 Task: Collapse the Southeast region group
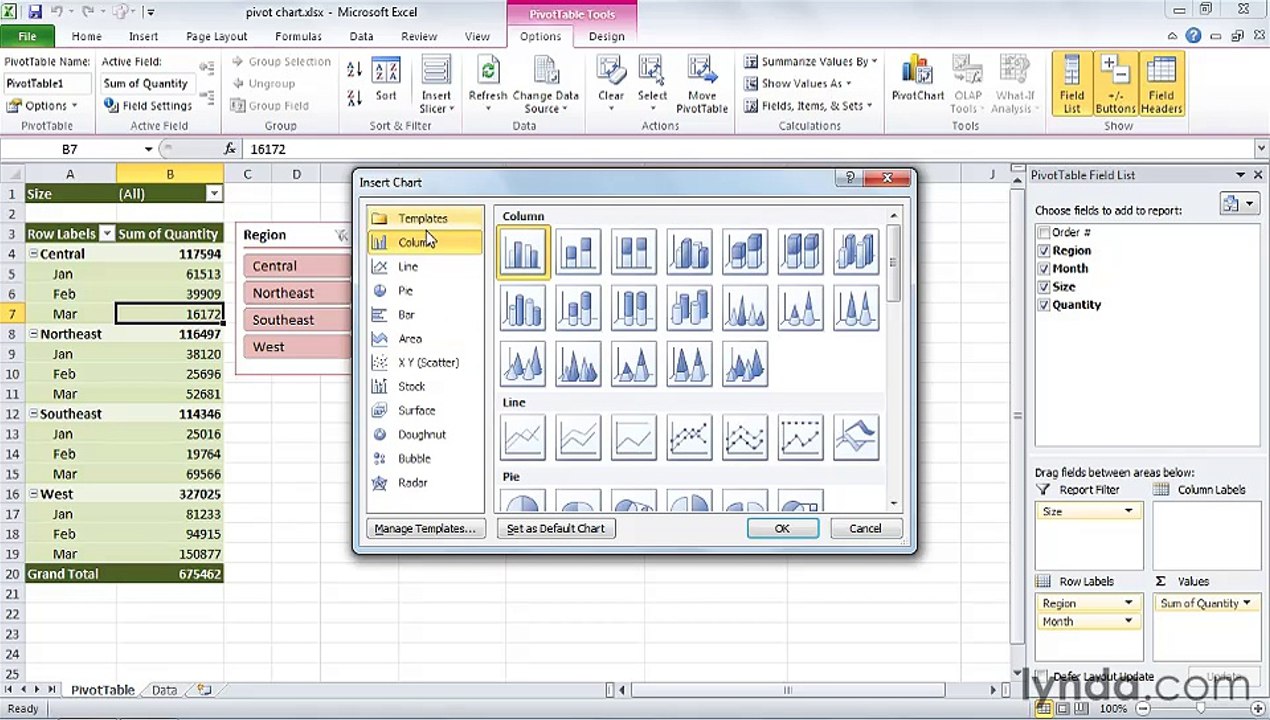pos(33,414)
